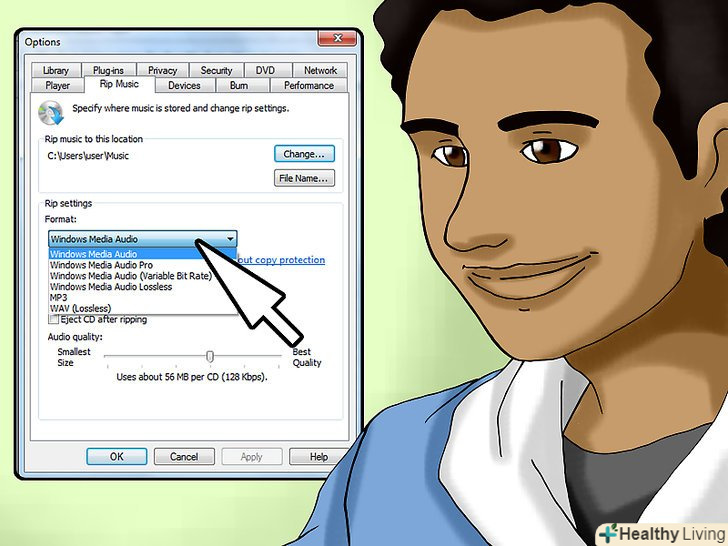Close the Options dialog

pos(338,39)
